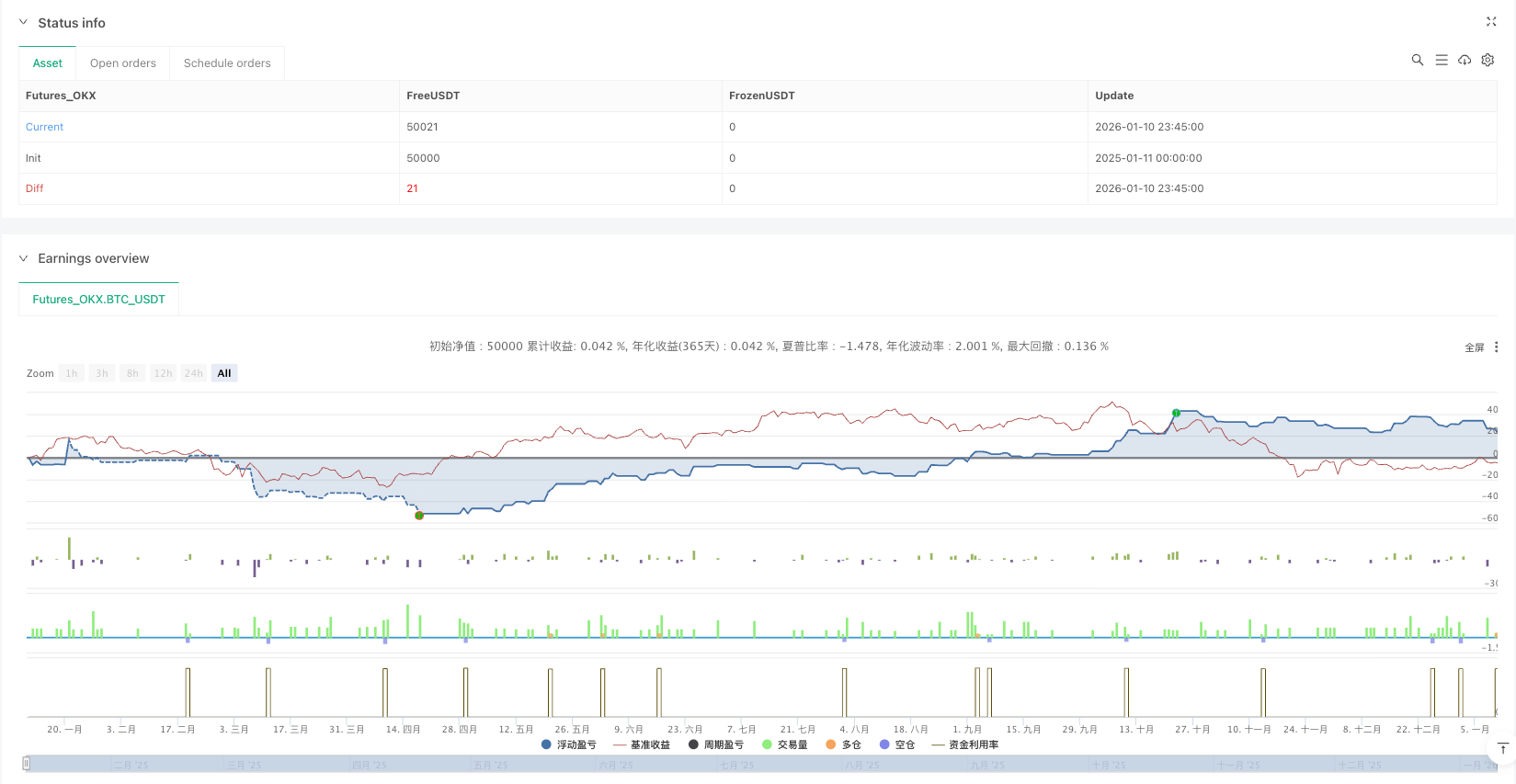Click the collapse fullscreen arrows icon
1516x784 pixels.
(1491, 22)
